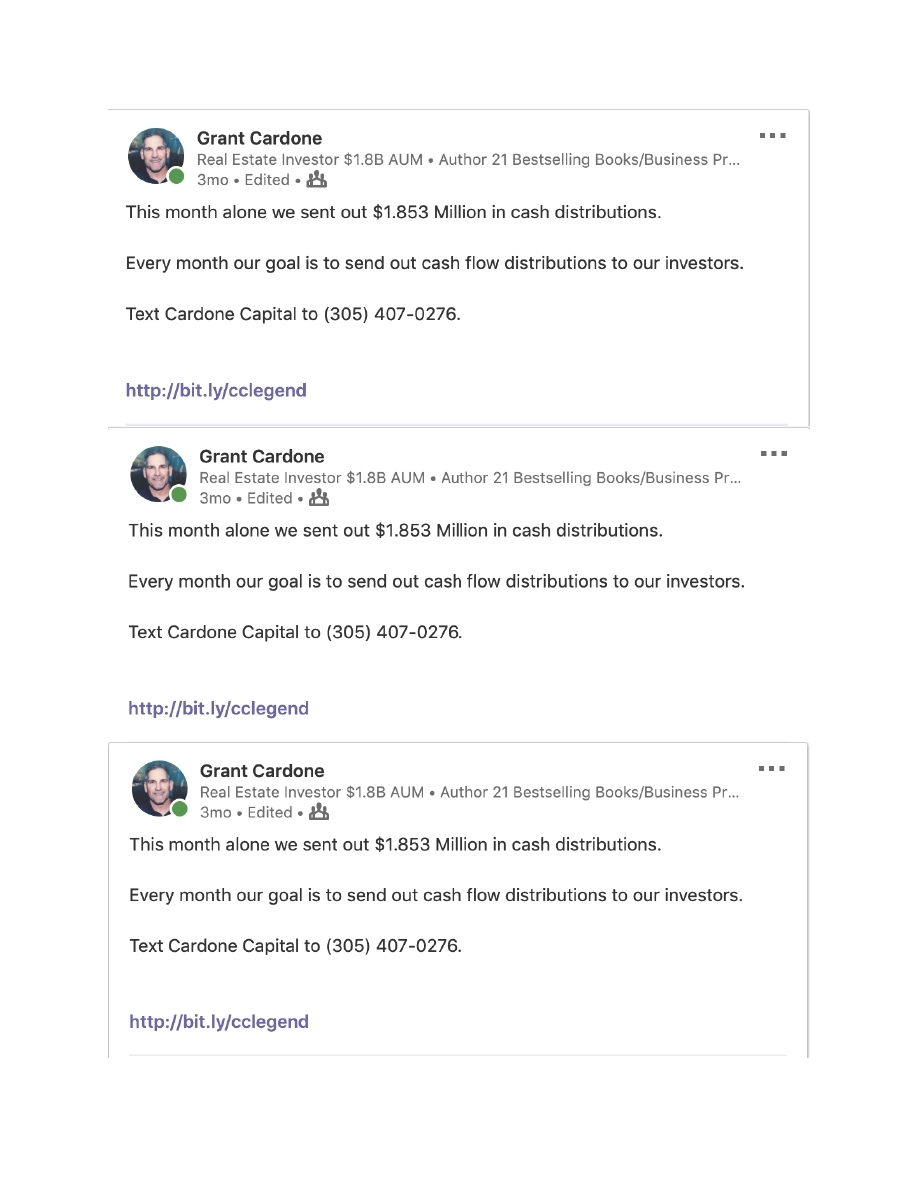This screenshot has height=1188, width=918.
Task: Click Grant Cardone's avatar in the top post
Action: (x=155, y=155)
